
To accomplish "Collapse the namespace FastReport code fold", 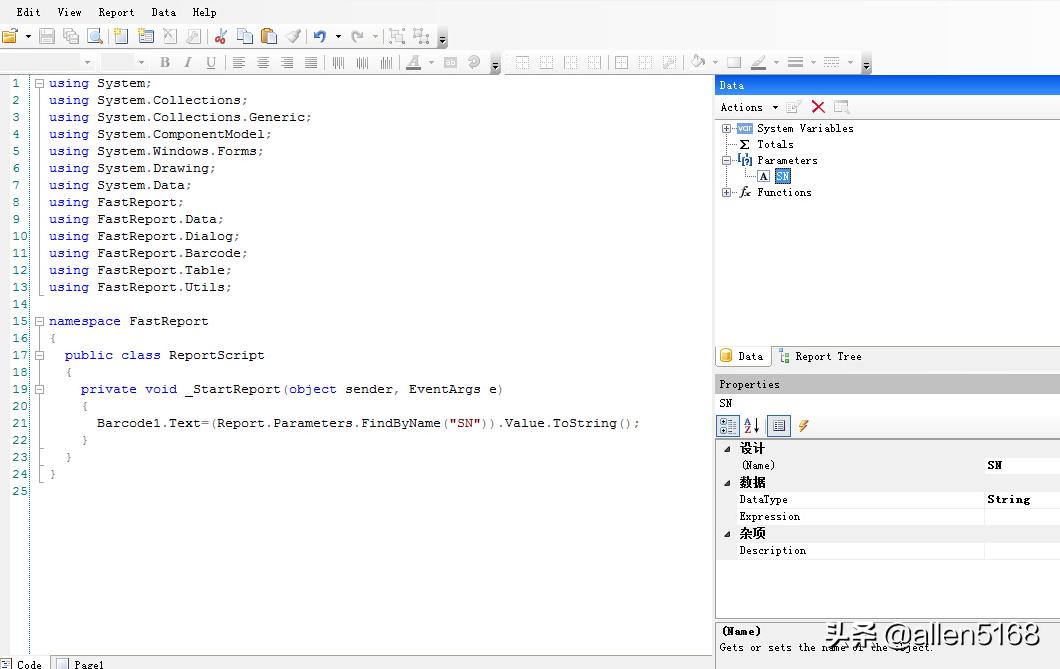I will tap(39, 321).
